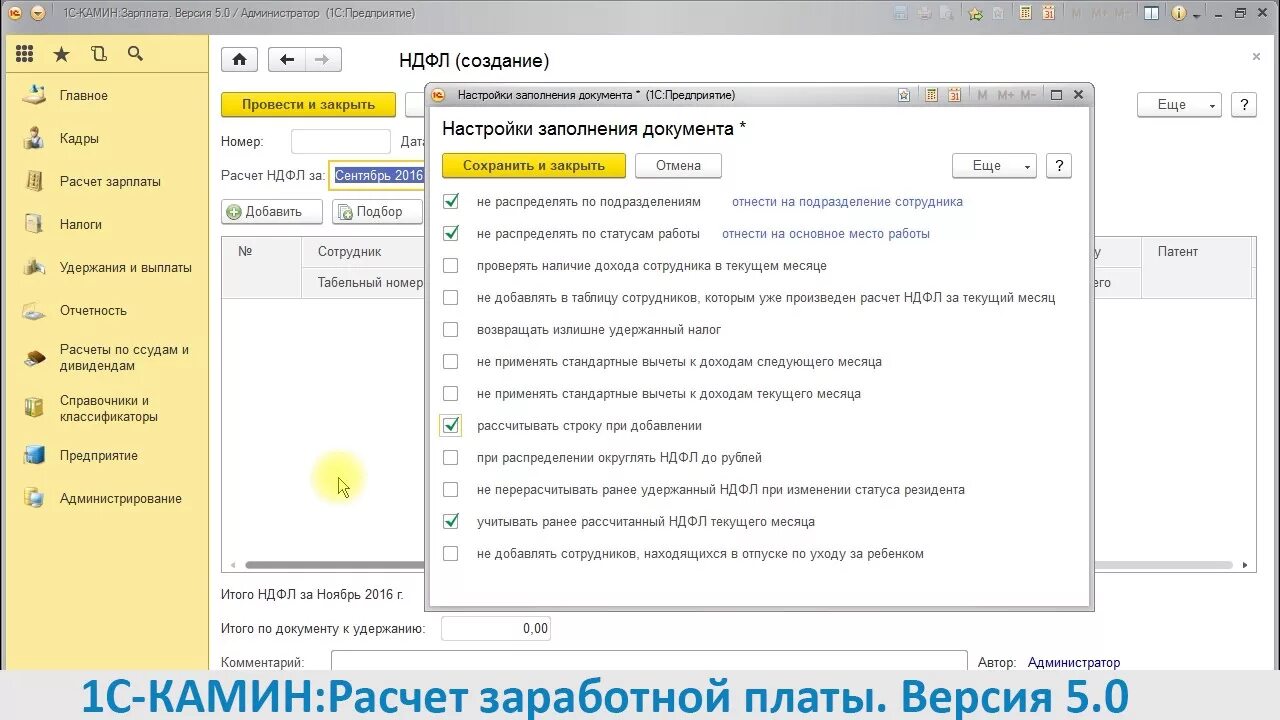Click favorites star in settings dialog title bar
The height and width of the screenshot is (720, 1280).
coord(904,95)
